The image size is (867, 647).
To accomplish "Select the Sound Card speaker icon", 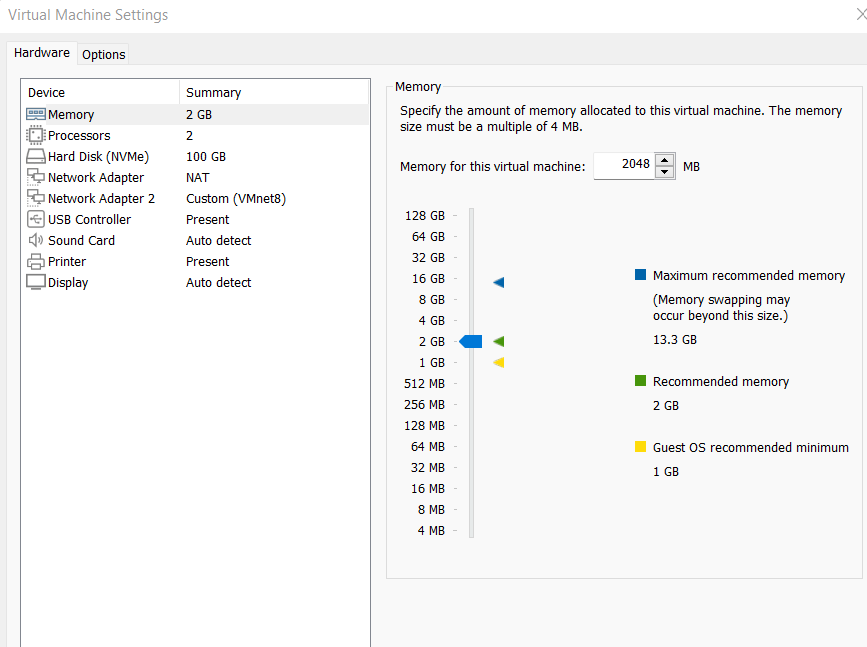I will click(36, 240).
